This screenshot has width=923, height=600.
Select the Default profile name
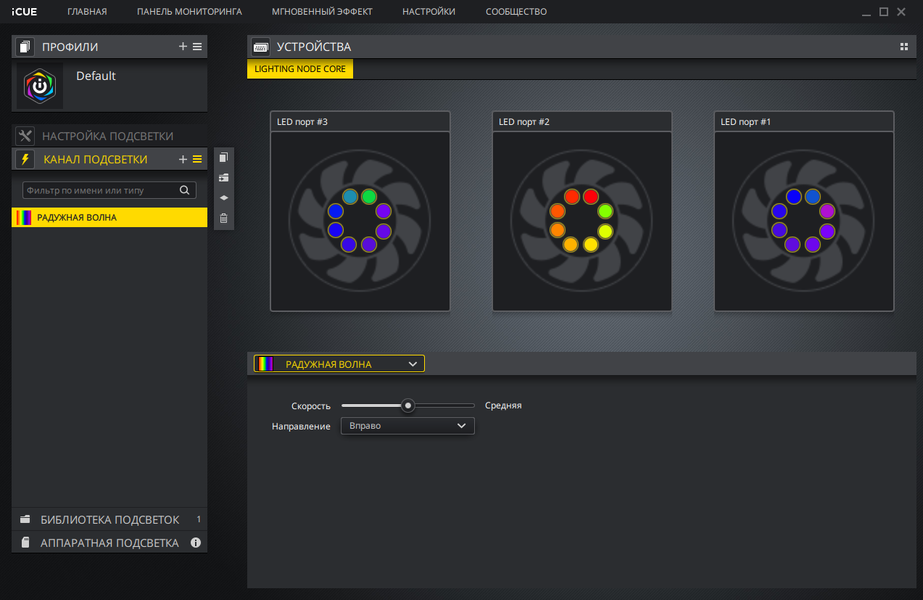[x=96, y=76]
